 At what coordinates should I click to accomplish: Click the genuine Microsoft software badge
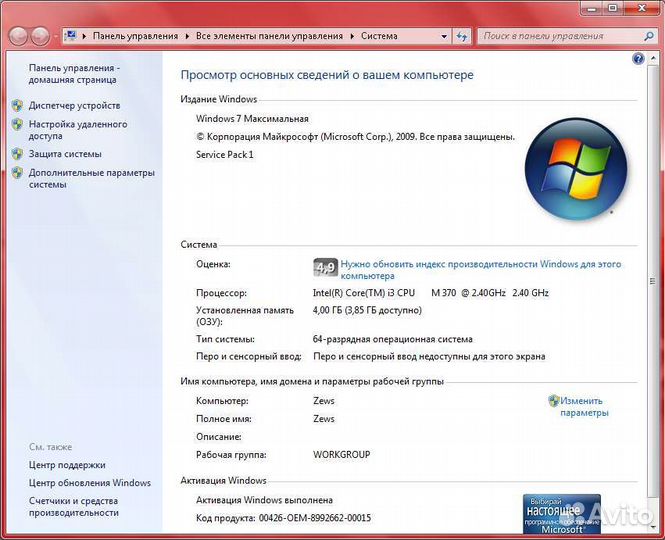coord(562,514)
